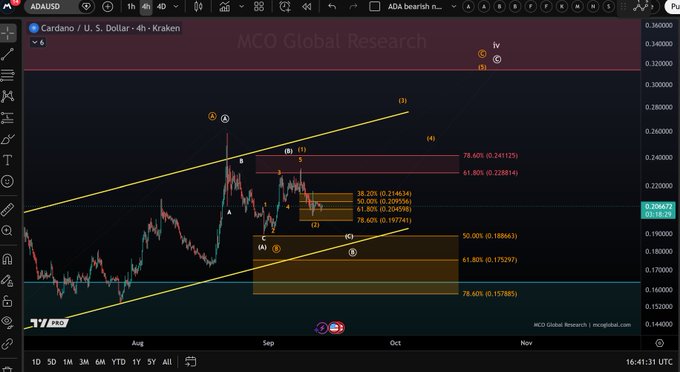Click the favorite drawing shortcut K
Image resolution: width=680 pixels, height=372 pixels.
[562, 7]
